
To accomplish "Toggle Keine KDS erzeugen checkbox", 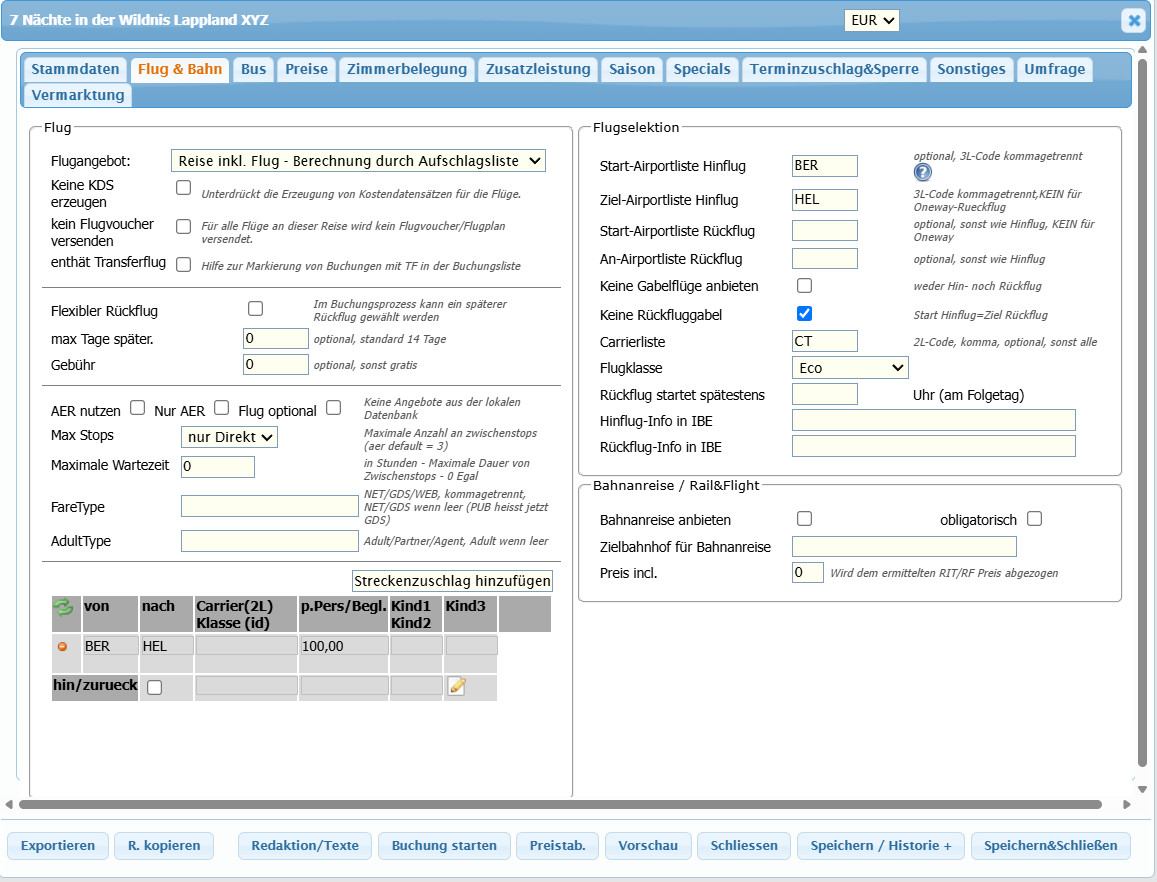I will point(184,187).
